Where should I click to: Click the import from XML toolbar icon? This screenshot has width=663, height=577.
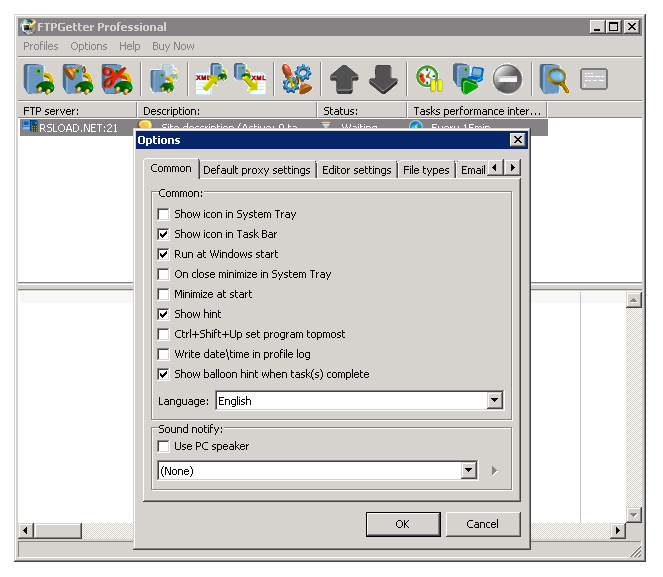(211, 79)
